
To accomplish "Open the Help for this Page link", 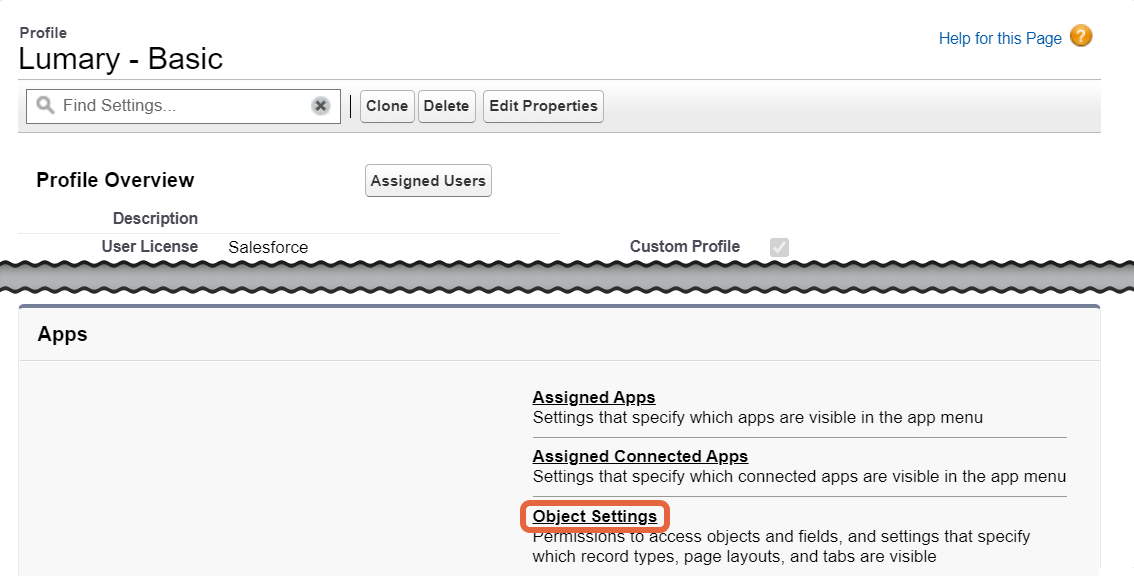I will tap(999, 38).
